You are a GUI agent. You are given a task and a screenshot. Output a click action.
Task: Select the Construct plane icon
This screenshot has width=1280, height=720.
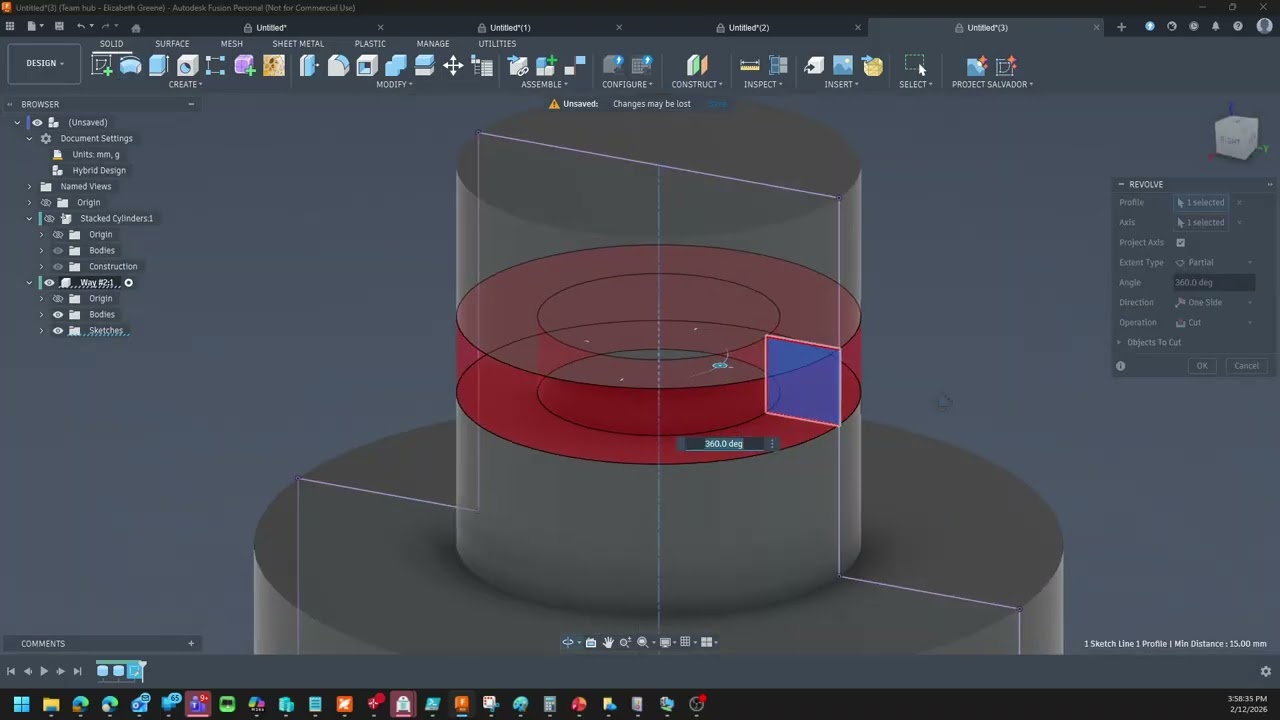coord(697,66)
